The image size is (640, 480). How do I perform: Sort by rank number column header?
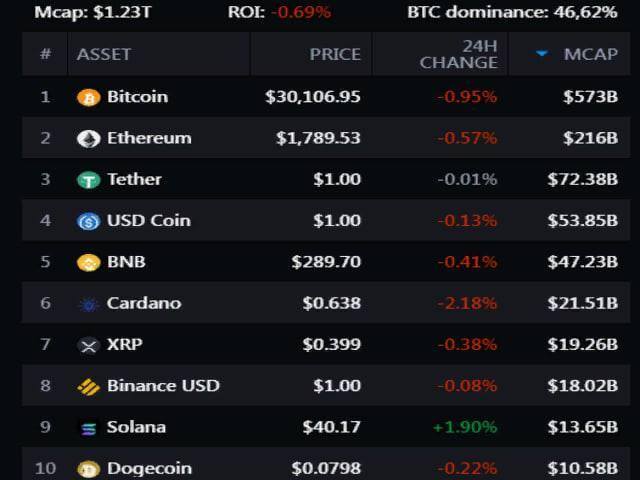tap(45, 54)
